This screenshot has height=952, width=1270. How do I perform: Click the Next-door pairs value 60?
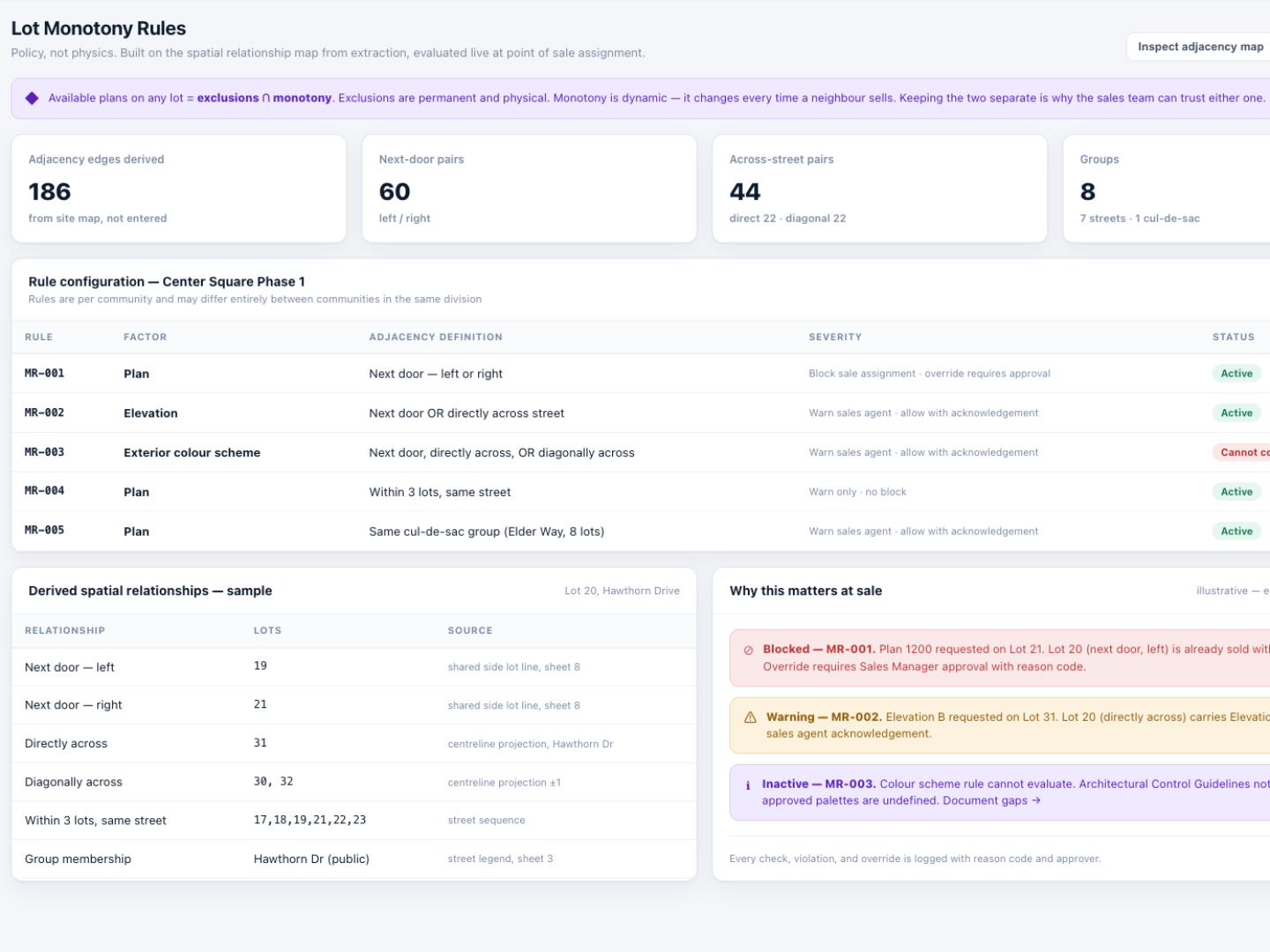(x=395, y=191)
